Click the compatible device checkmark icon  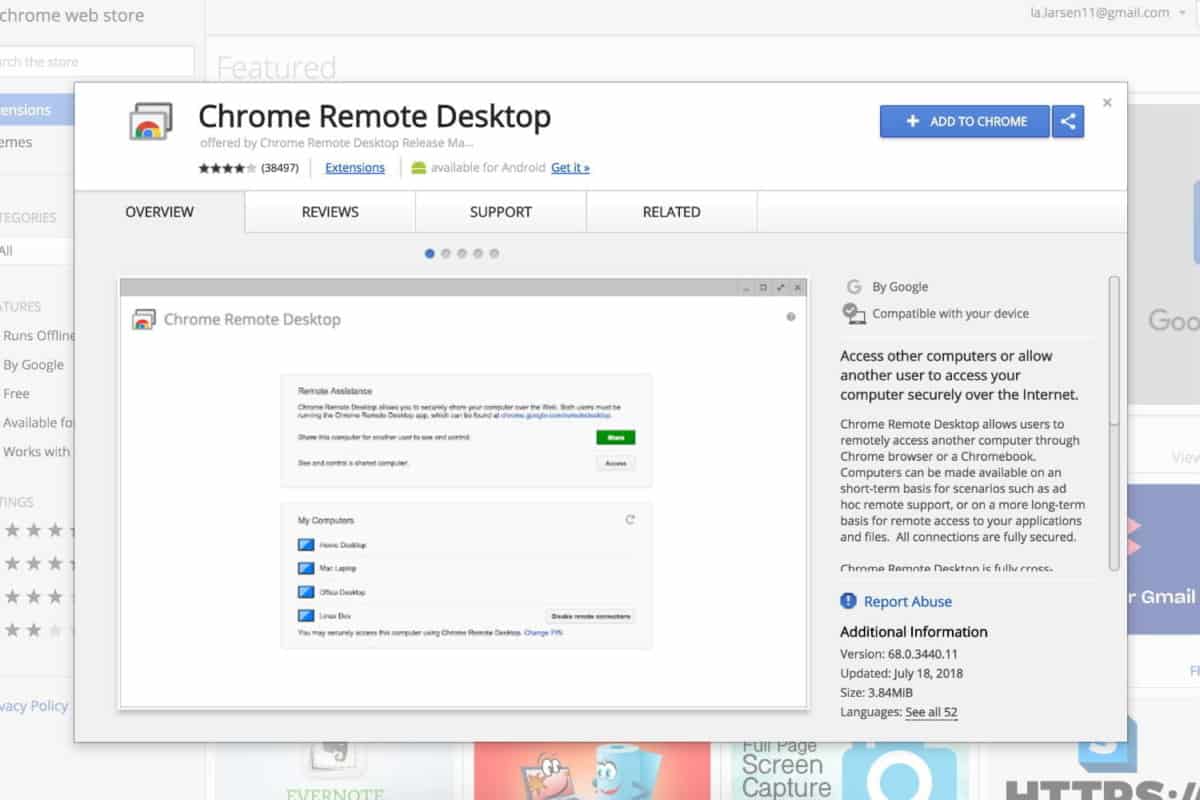[854, 314]
